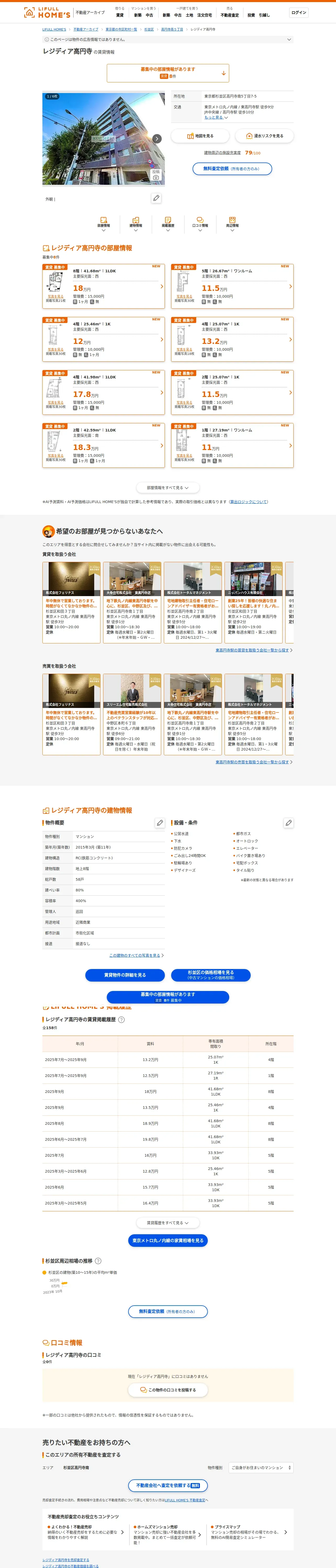This screenshot has height=1568, width=336.
Task: Open 注文住宅 in header navigation
Action: pyautogui.click(x=205, y=15)
